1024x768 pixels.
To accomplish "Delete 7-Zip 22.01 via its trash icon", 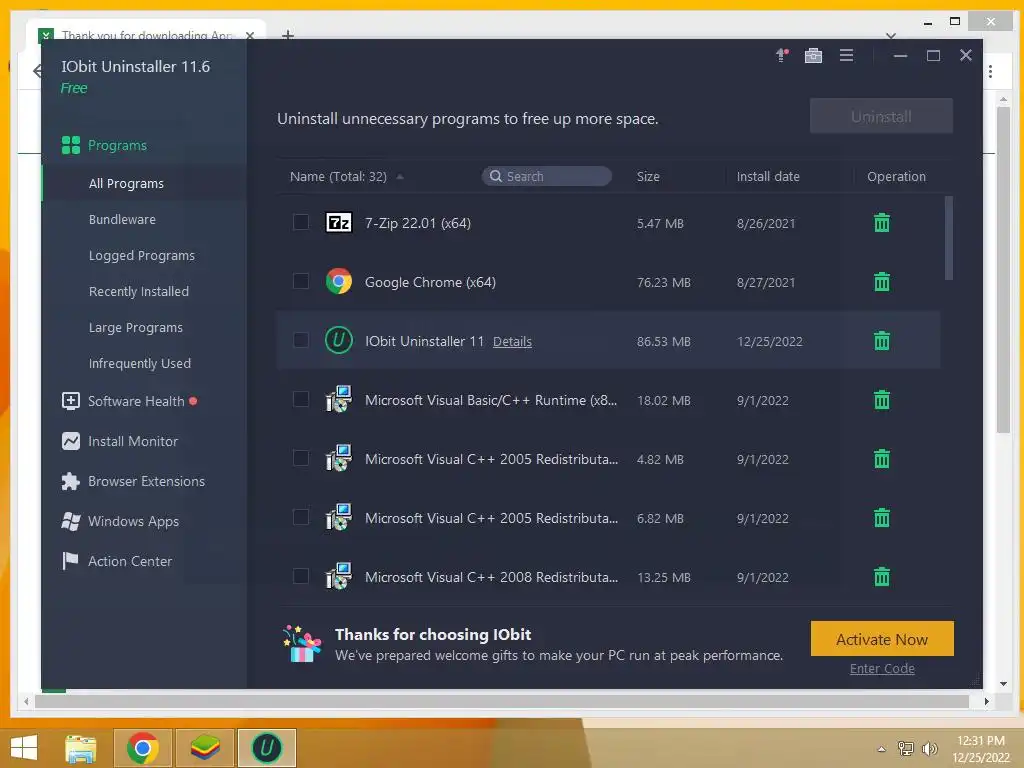I will click(x=882, y=223).
